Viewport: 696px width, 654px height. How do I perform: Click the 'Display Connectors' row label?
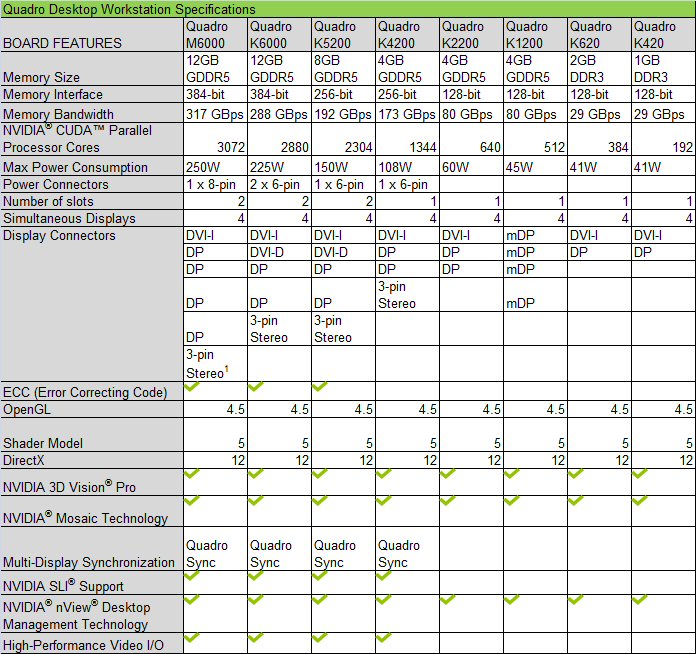coord(59,235)
